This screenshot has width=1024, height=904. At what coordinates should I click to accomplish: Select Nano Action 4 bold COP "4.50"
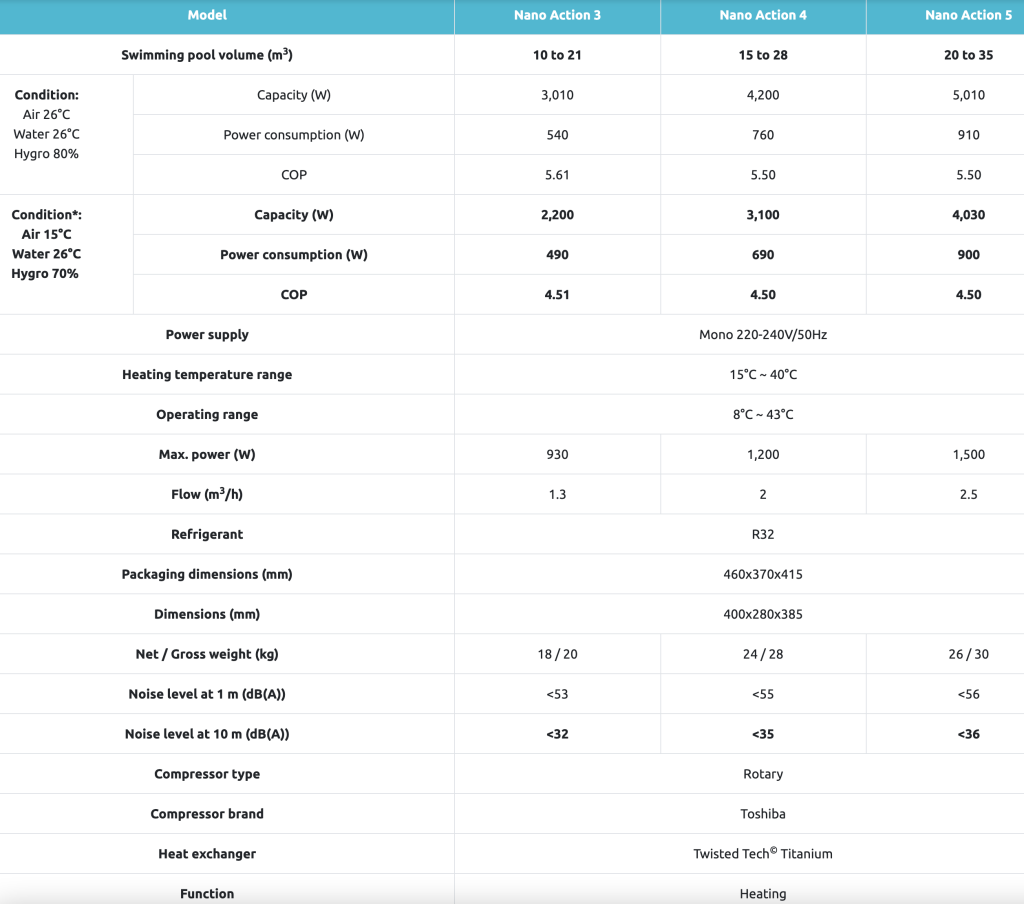(x=763, y=295)
